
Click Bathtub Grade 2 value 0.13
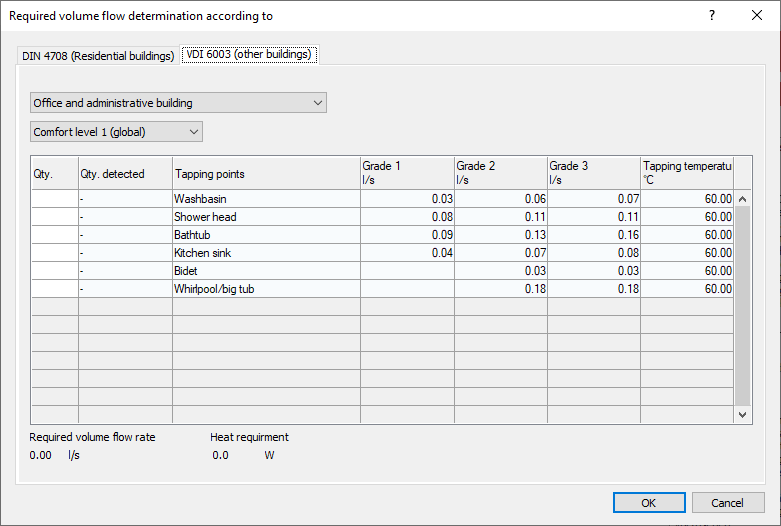coord(501,235)
